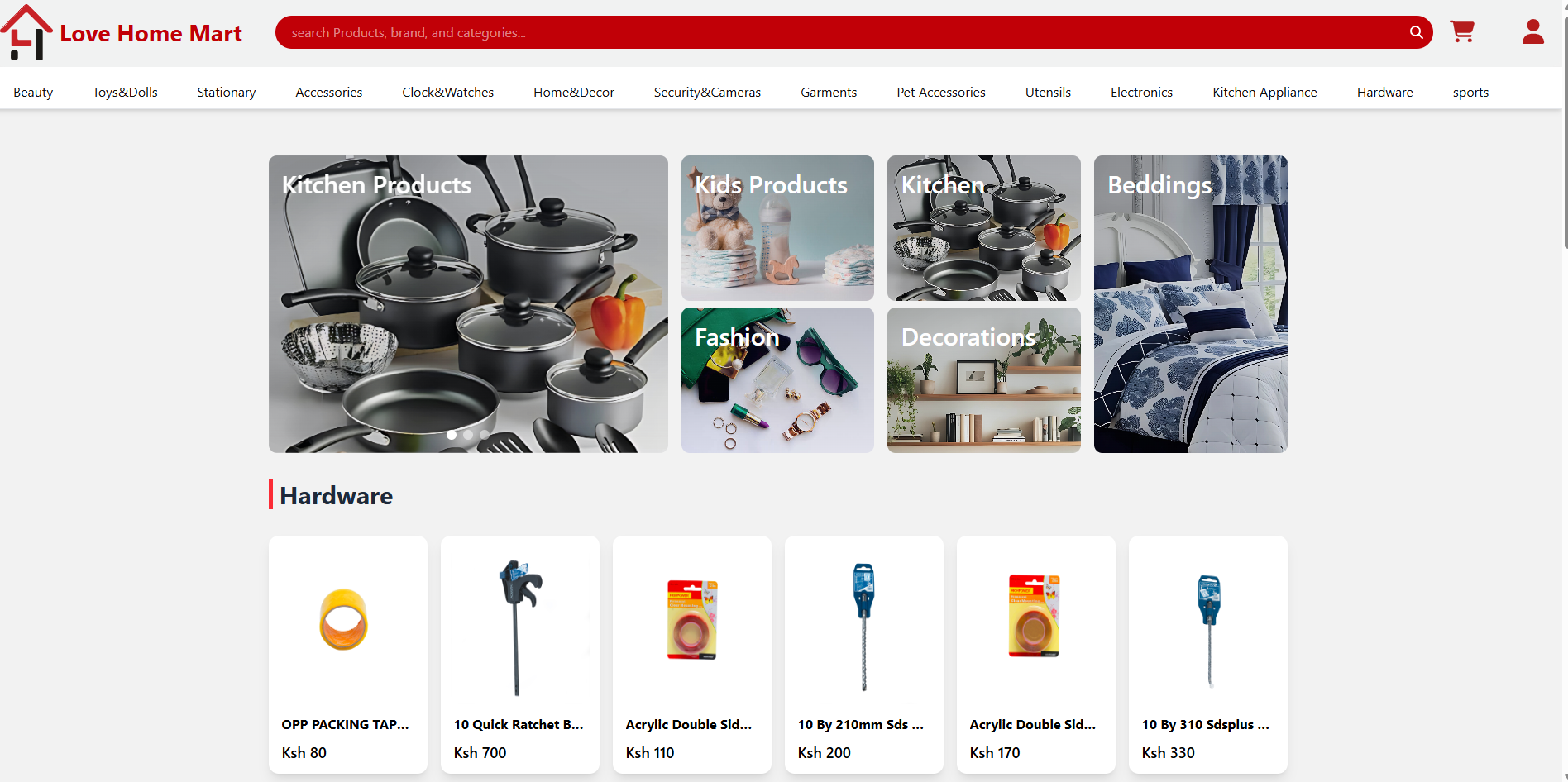Open the Electronics category
The width and height of the screenshot is (1568, 782).
tap(1141, 93)
